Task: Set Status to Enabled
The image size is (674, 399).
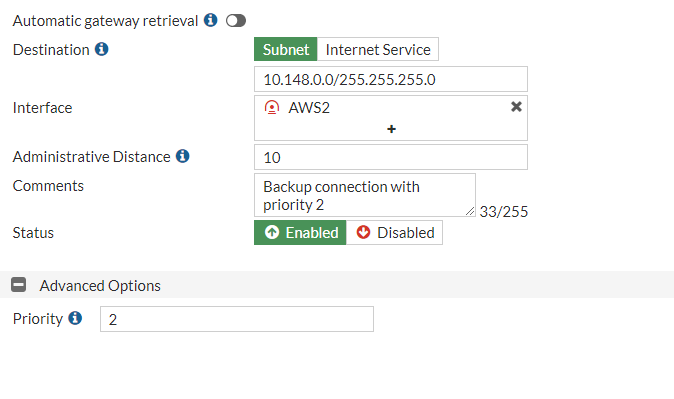Action: [x=300, y=233]
